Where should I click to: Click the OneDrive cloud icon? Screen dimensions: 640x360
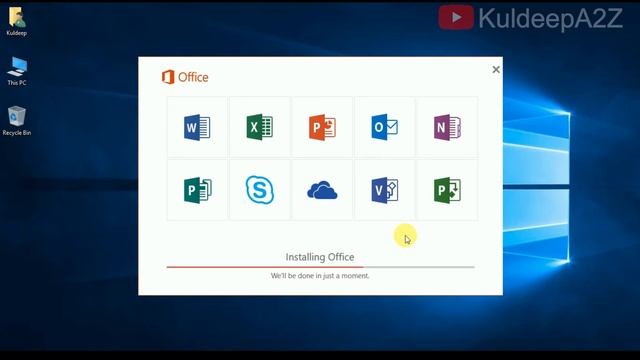click(x=322, y=190)
